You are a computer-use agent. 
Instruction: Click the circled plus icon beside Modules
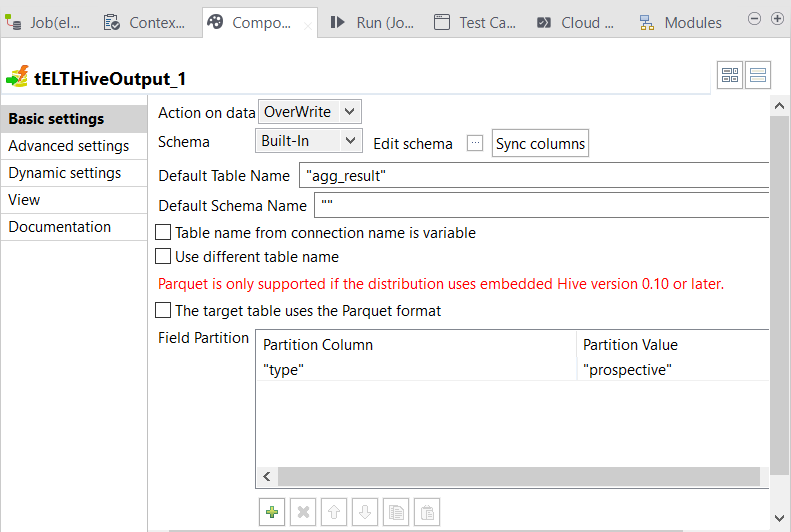pos(777,19)
